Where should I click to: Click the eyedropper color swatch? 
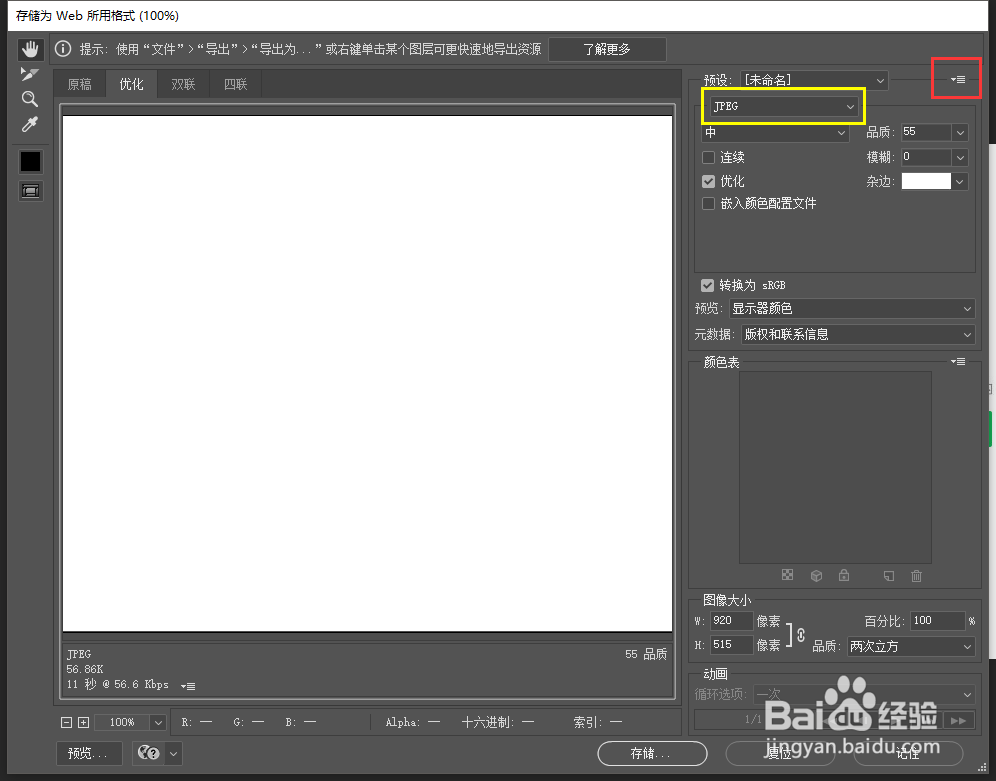pos(30,161)
